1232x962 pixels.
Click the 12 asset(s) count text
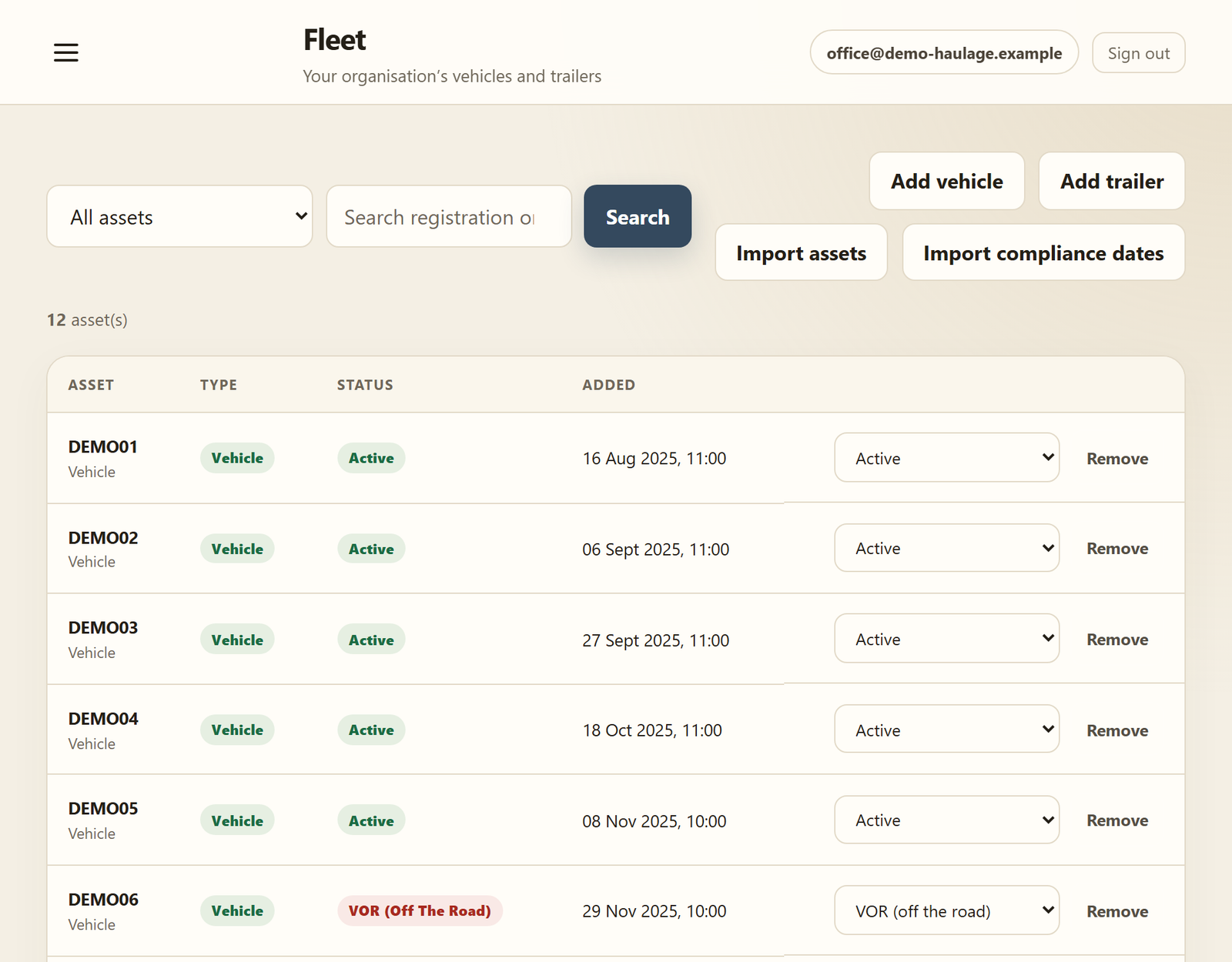(88, 320)
